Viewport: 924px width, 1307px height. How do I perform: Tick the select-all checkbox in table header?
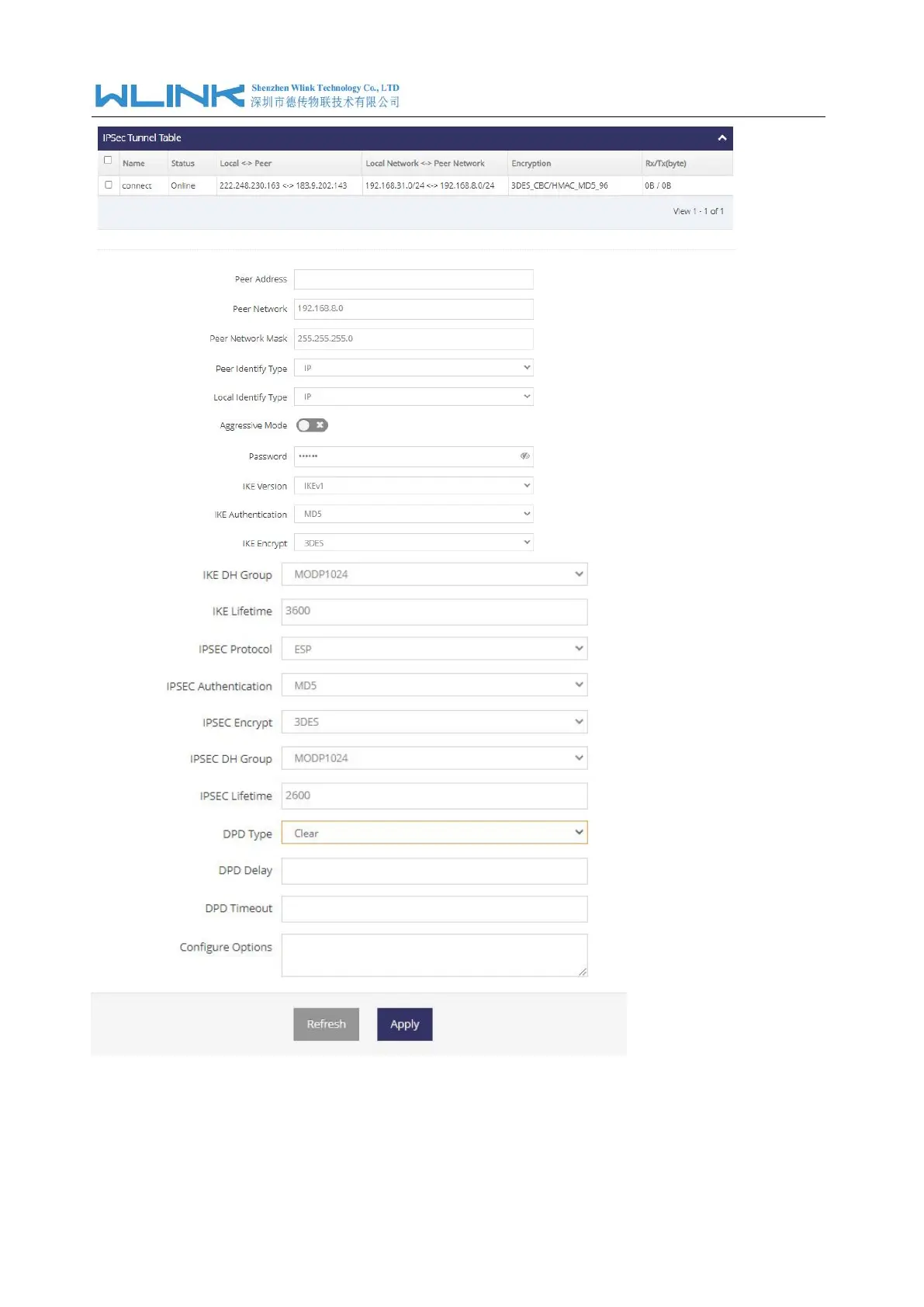point(108,161)
